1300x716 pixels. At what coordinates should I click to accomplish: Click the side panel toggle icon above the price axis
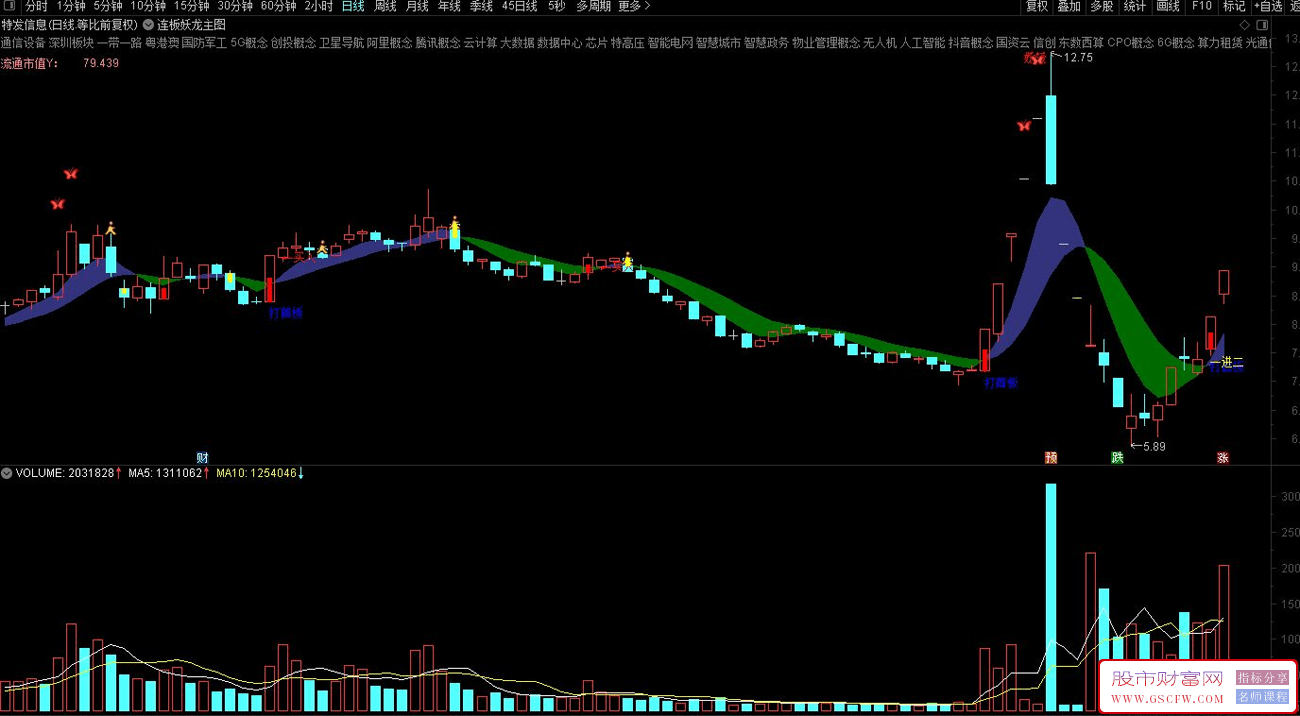click(x=1261, y=24)
